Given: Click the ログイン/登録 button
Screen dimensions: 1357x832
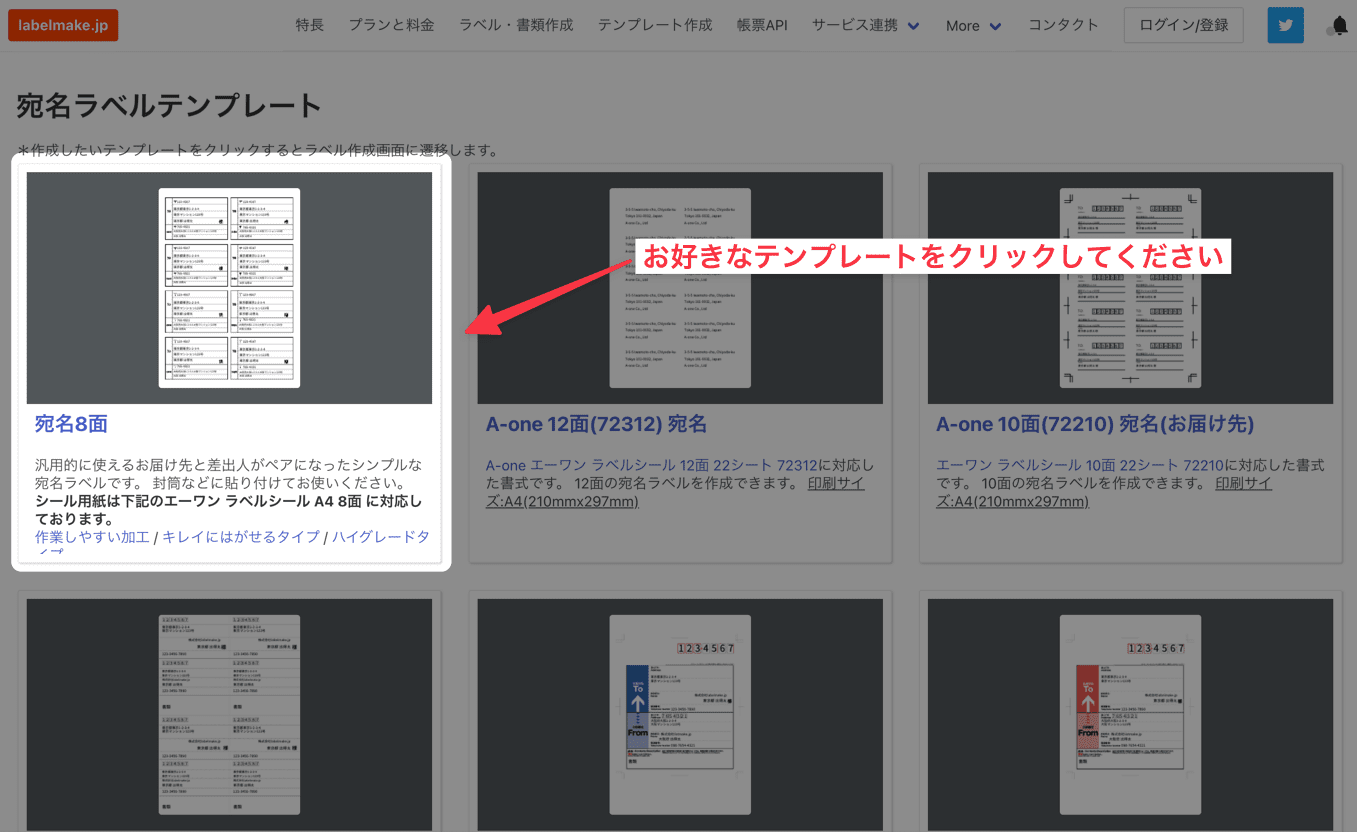Looking at the screenshot, I should [1183, 25].
